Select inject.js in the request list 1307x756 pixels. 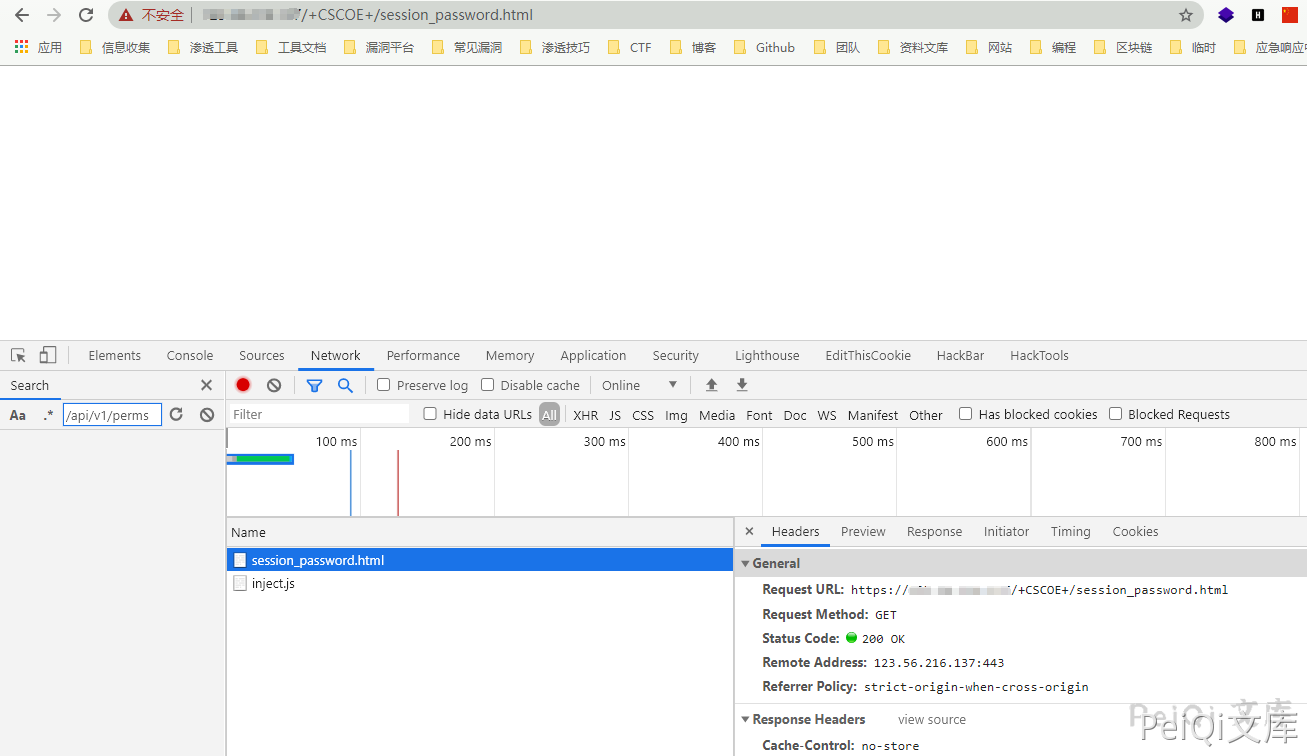coord(273,584)
